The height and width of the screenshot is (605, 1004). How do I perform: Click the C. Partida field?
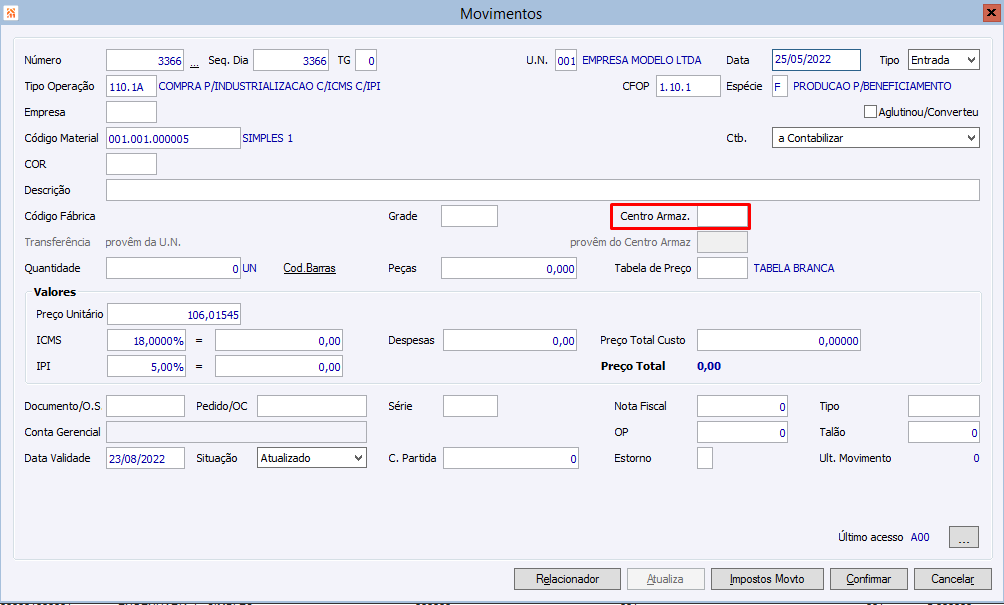pos(511,458)
